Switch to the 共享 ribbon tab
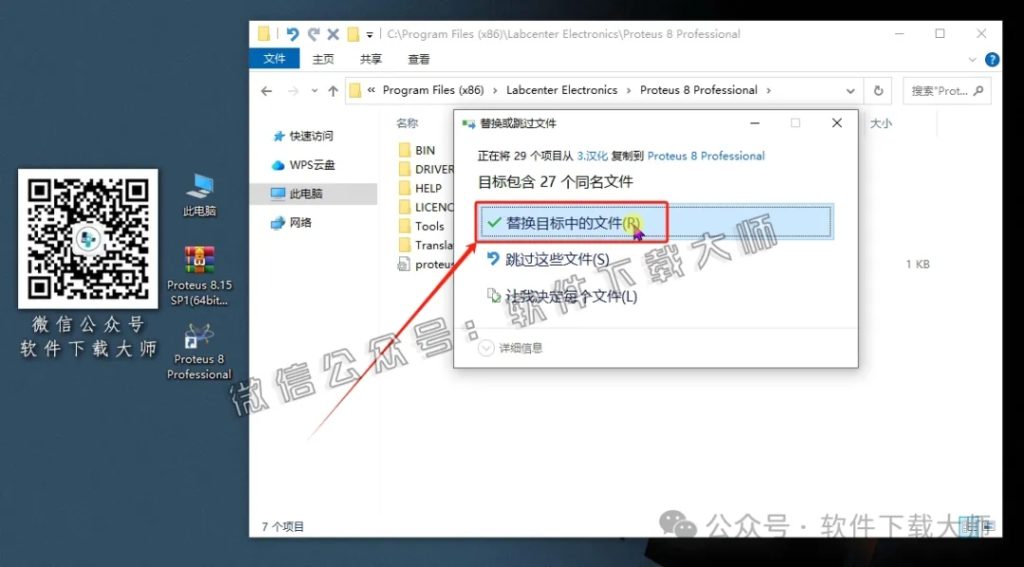This screenshot has height=567, width=1024. pos(370,59)
